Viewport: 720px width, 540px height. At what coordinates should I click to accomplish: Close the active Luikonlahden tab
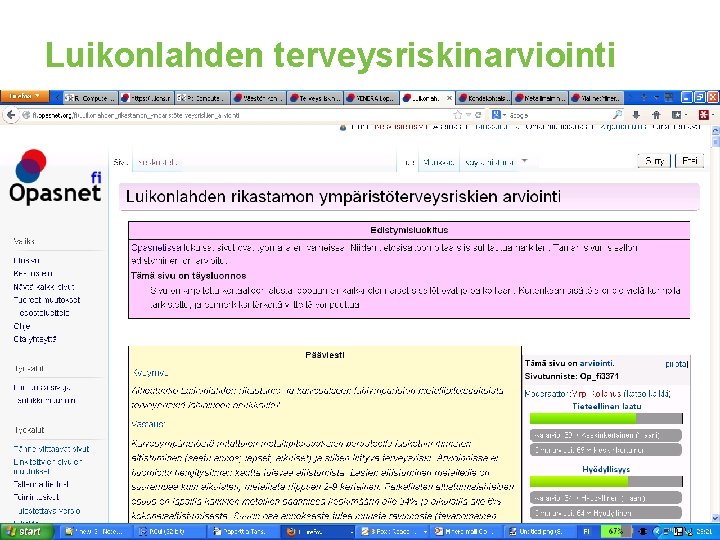click(x=450, y=98)
